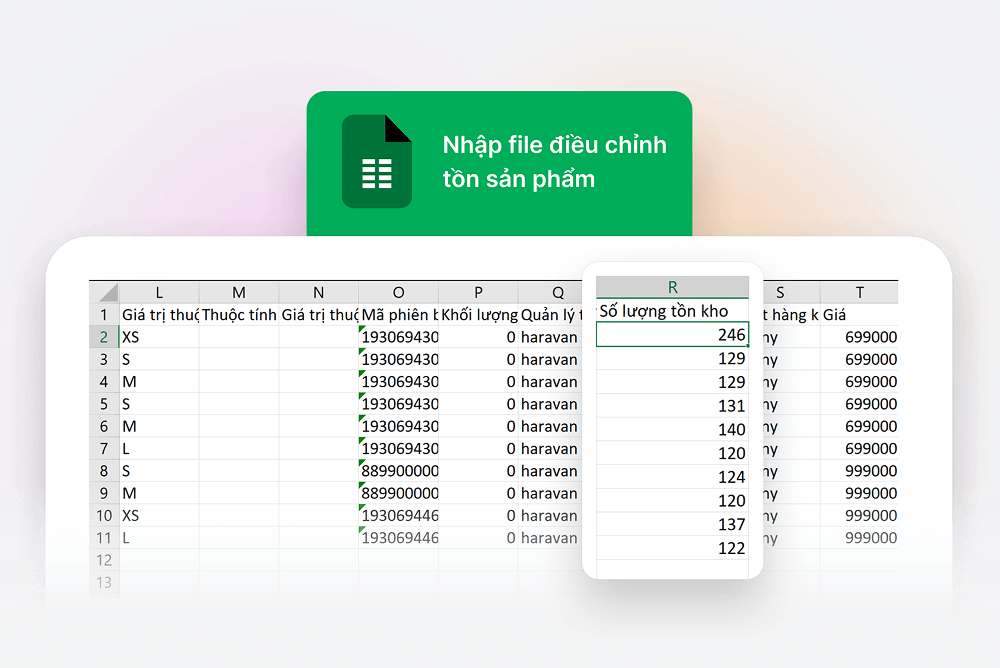Click variant code 889900000 in row 8
This screenshot has height=668, width=1000.
pos(398,471)
